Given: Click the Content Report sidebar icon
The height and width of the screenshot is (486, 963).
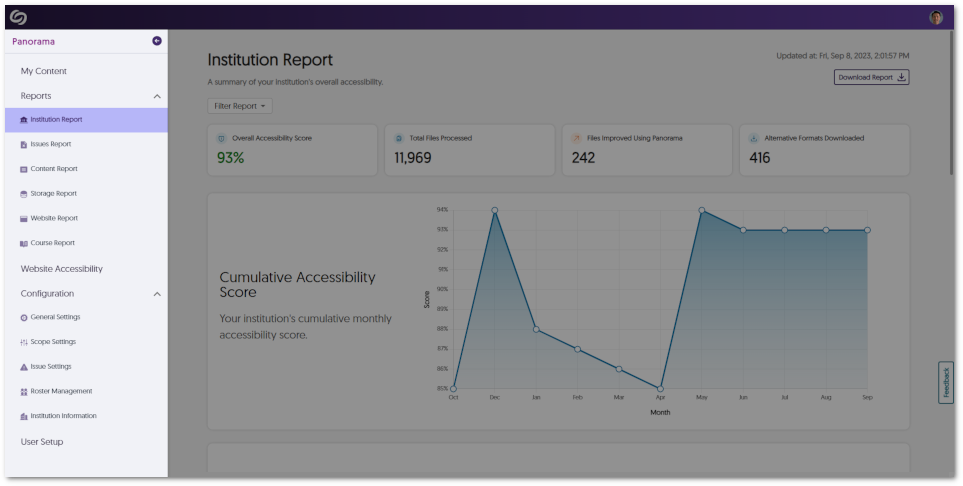Looking at the screenshot, I should point(24,169).
